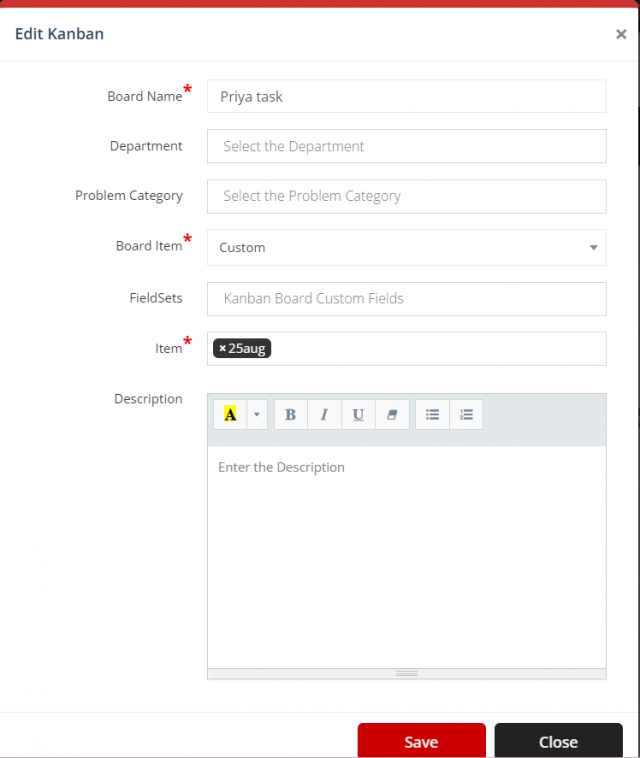The image size is (640, 758).
Task: Open the Select the Department dropdown
Action: tap(407, 146)
